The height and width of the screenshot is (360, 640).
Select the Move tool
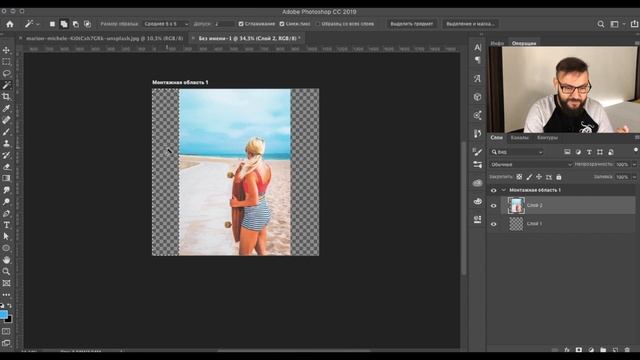[x=6, y=50]
